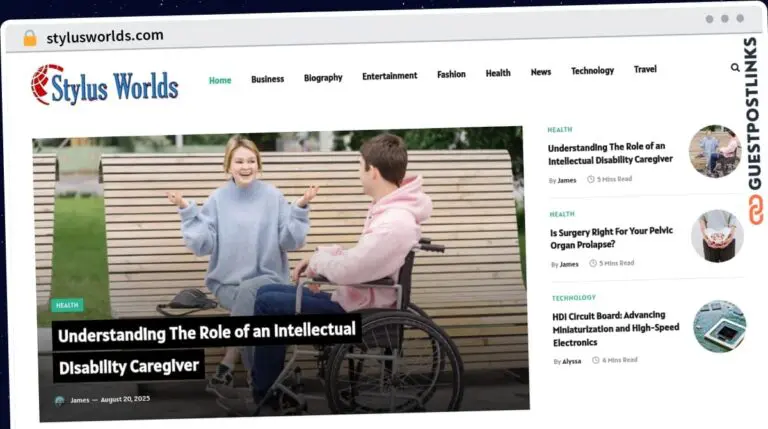The height and width of the screenshot is (429, 768).
Task: Click the clock icon beside HDI Circuit Board article
Action: tap(596, 360)
